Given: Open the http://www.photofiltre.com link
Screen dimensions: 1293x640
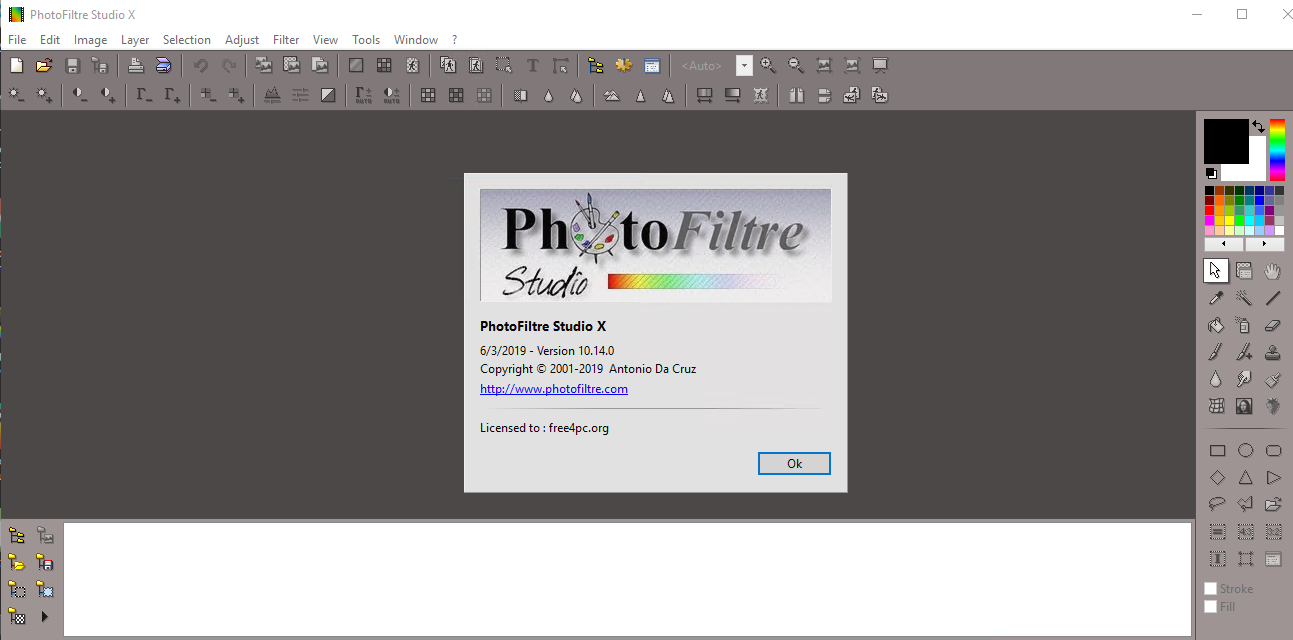Looking at the screenshot, I should (x=554, y=389).
